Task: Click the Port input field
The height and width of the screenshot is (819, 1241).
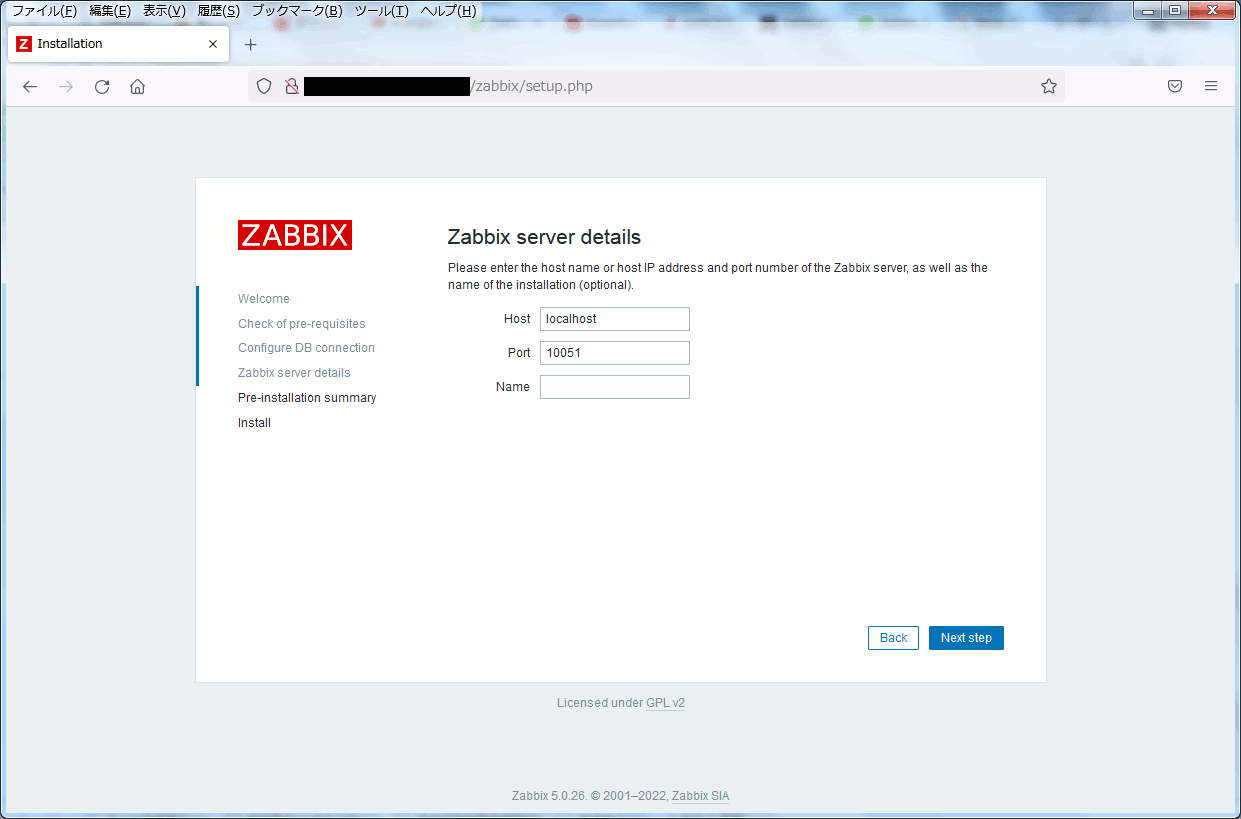Action: coord(614,353)
